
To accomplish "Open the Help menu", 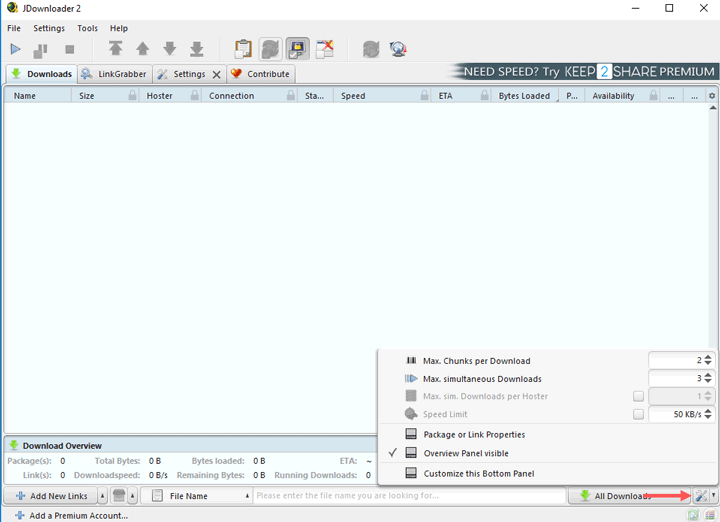I will click(118, 28).
